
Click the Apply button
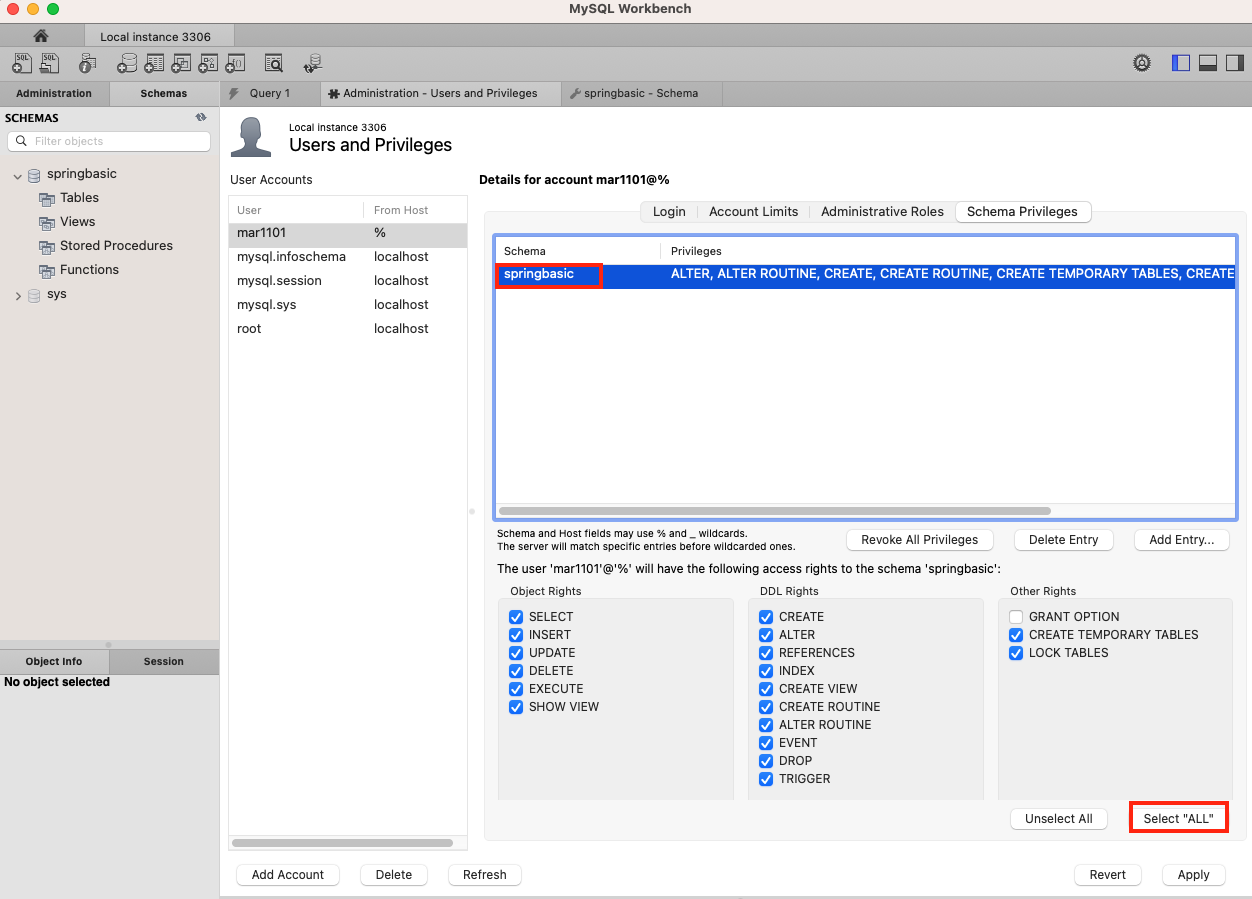[x=1193, y=875]
